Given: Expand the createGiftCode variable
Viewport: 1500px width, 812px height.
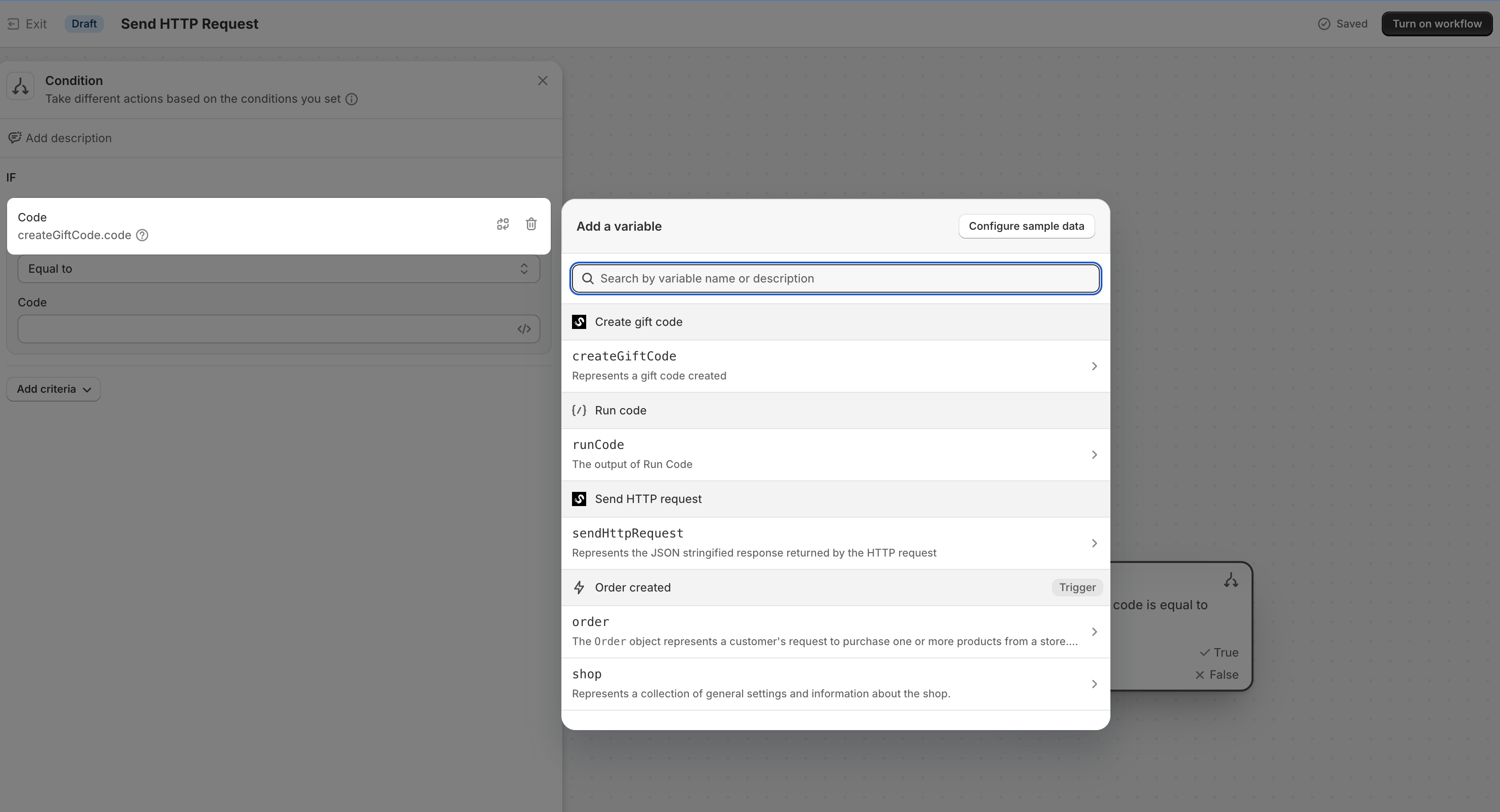Looking at the screenshot, I should (835, 366).
